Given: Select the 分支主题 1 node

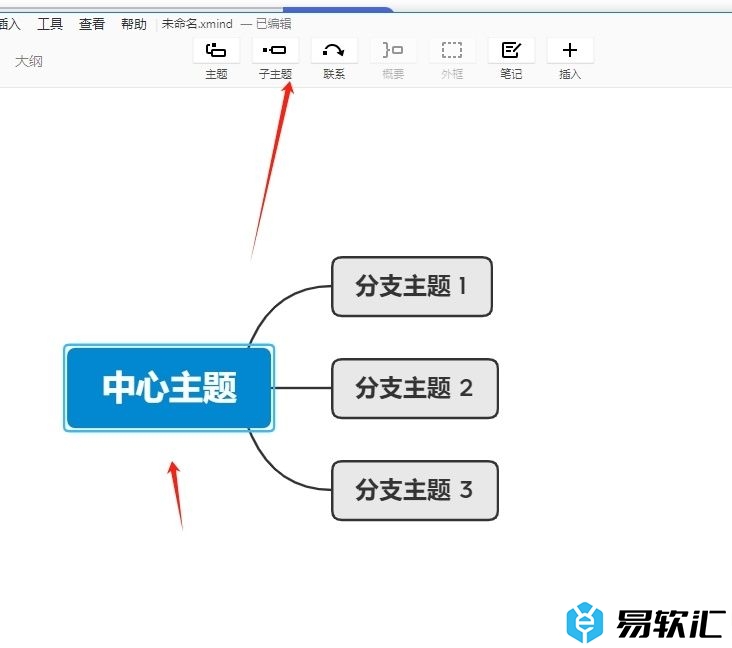Looking at the screenshot, I should click(x=411, y=286).
